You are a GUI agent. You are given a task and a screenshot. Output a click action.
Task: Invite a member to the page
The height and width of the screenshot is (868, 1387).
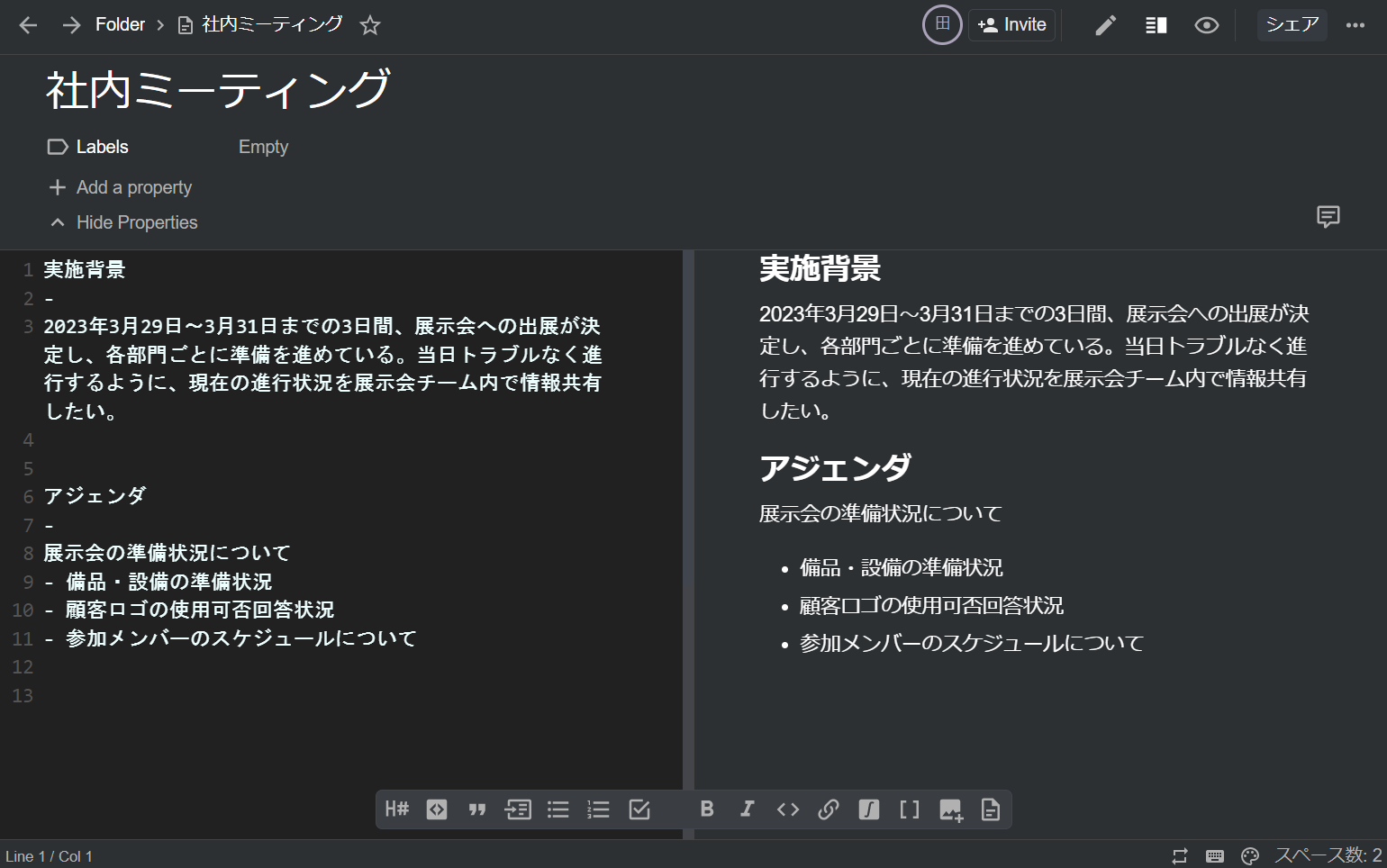(x=1012, y=24)
